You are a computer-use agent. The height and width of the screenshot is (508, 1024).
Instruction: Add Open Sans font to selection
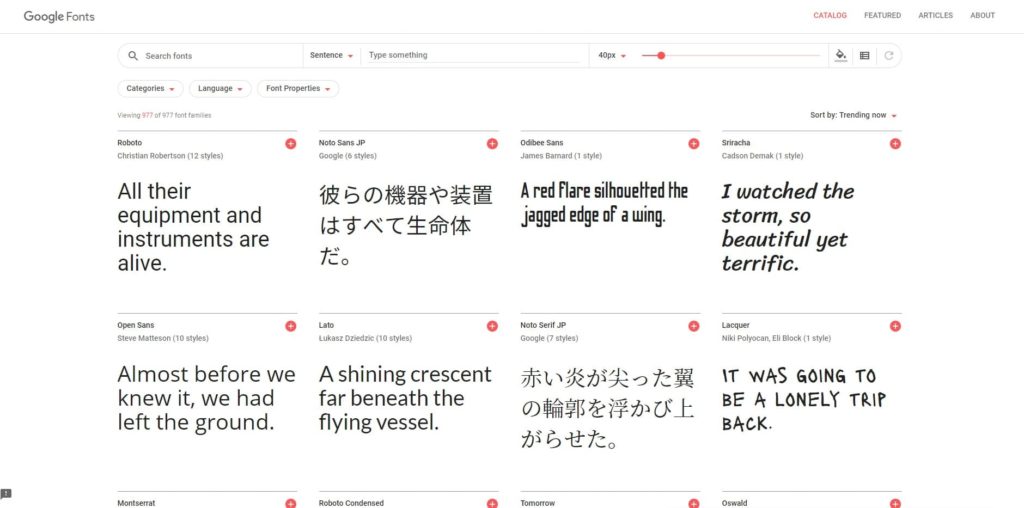[291, 326]
